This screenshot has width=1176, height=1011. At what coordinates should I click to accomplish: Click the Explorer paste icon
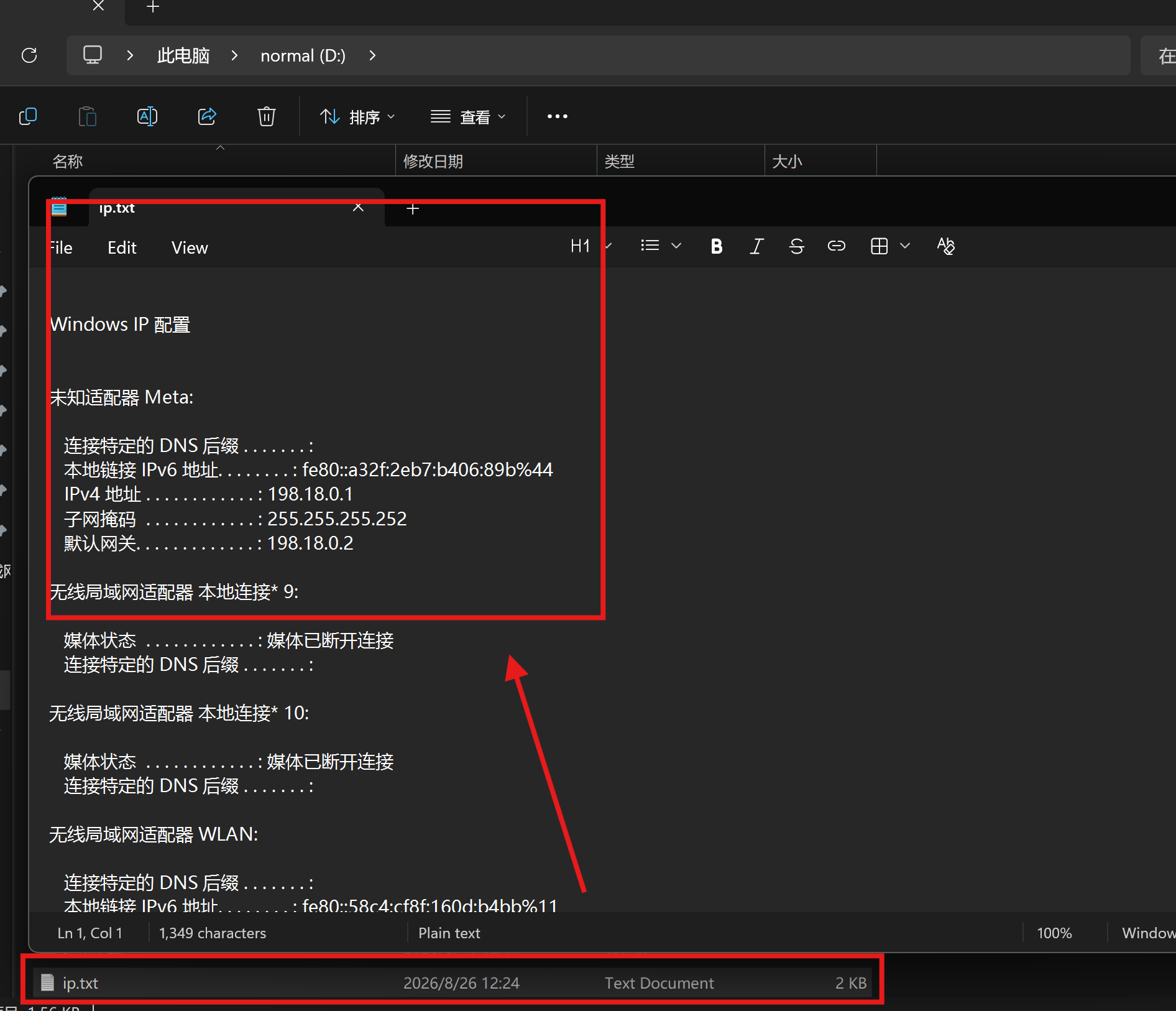88,116
